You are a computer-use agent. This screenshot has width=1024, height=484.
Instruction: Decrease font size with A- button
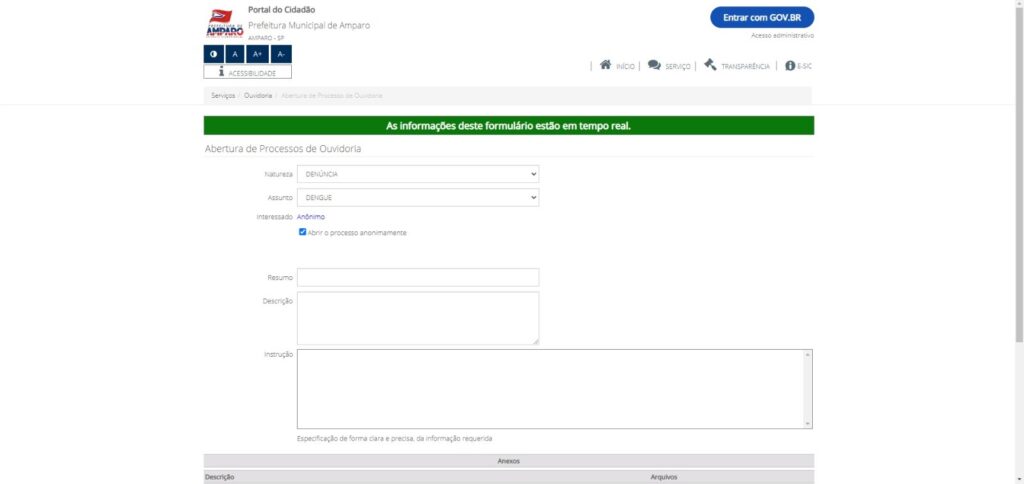[x=281, y=54]
